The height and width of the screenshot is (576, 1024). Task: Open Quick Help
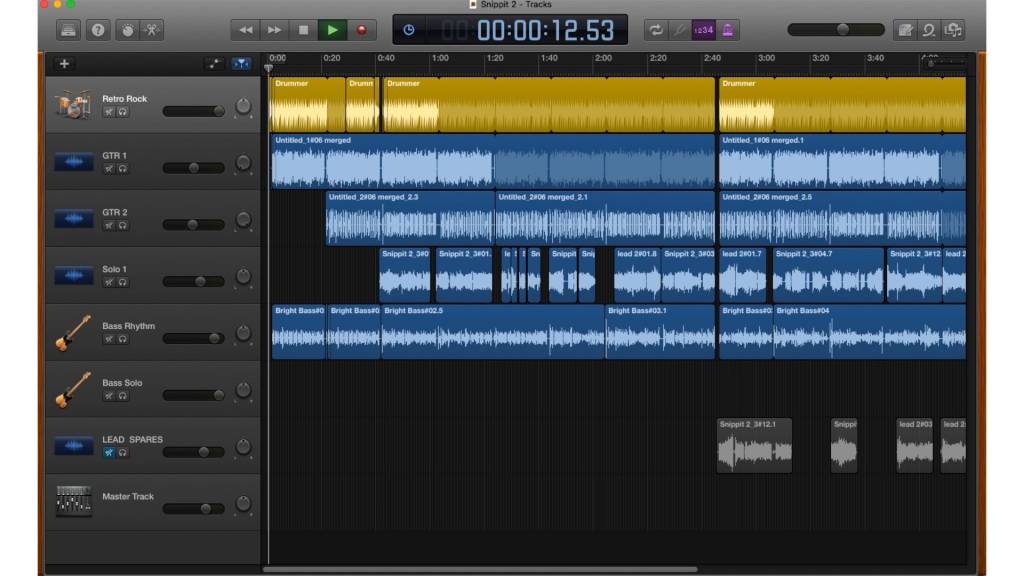[98, 30]
